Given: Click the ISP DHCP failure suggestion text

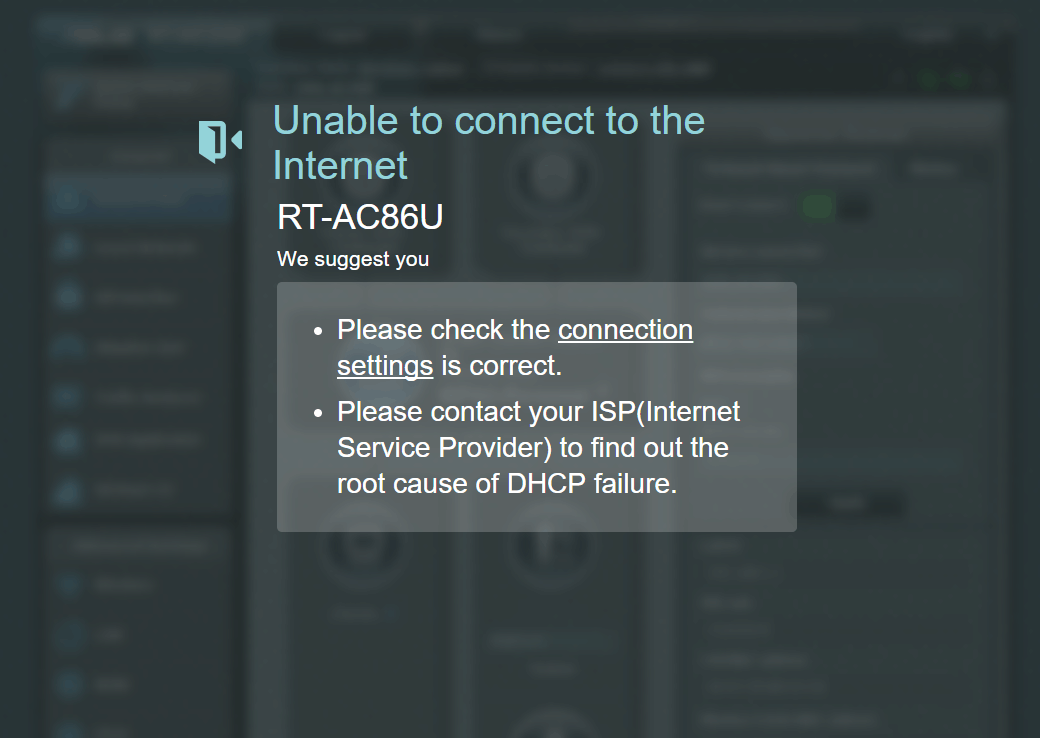Looking at the screenshot, I should (x=538, y=448).
